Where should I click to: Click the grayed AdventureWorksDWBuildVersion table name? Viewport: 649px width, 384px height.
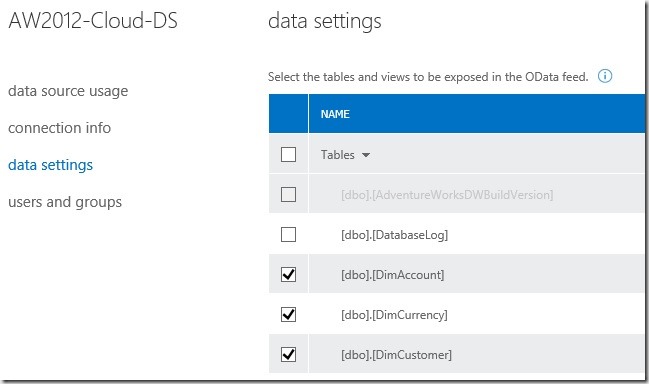coord(447,195)
